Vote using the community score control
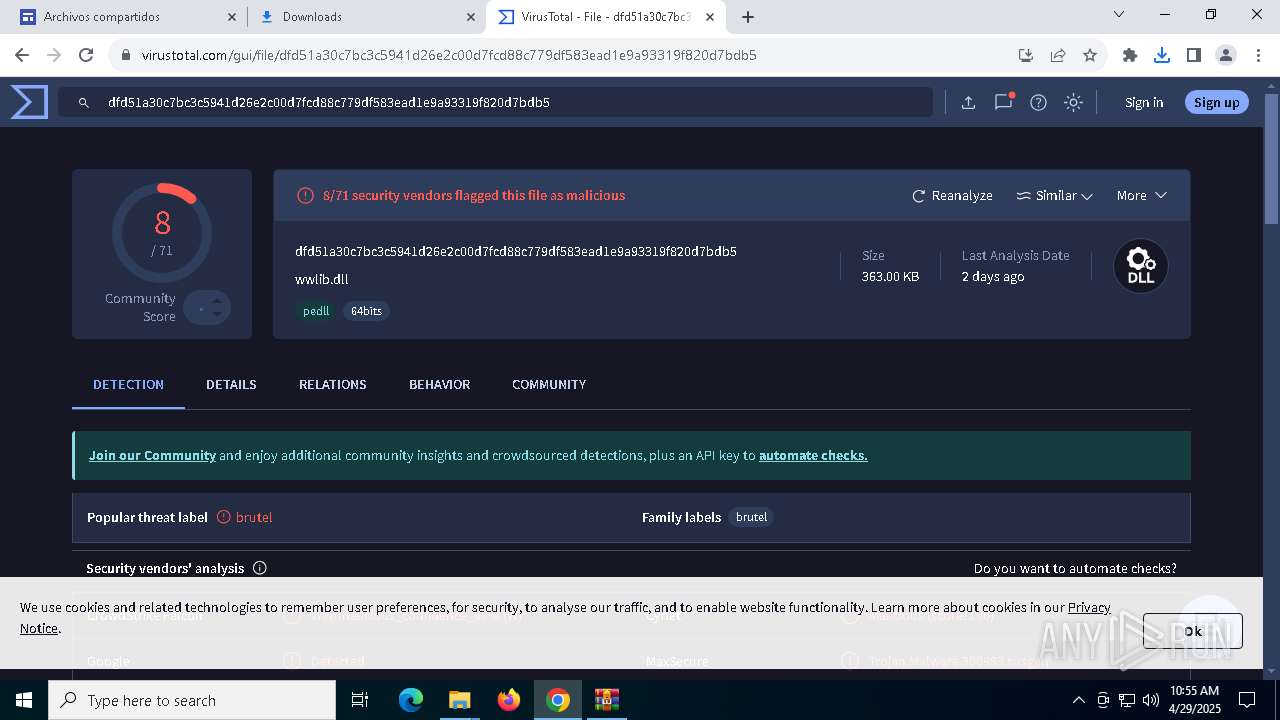 coord(208,308)
